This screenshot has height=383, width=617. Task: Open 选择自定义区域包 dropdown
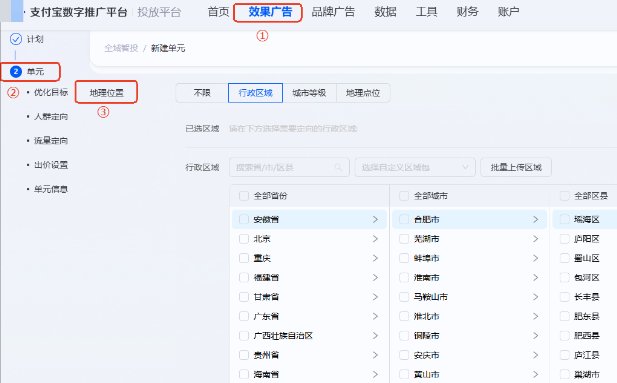[x=415, y=167]
